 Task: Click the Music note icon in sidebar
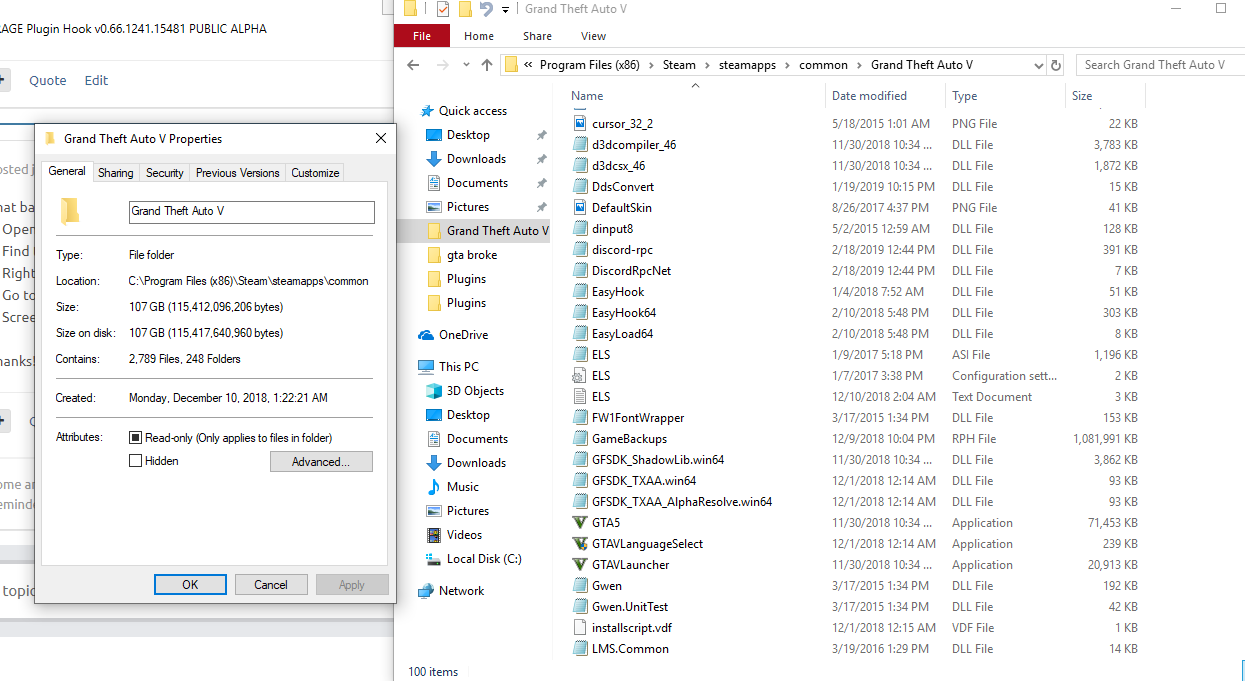coord(434,487)
